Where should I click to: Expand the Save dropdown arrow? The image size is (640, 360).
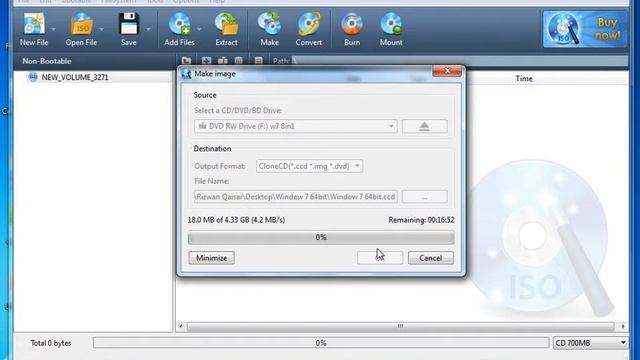(148, 29)
